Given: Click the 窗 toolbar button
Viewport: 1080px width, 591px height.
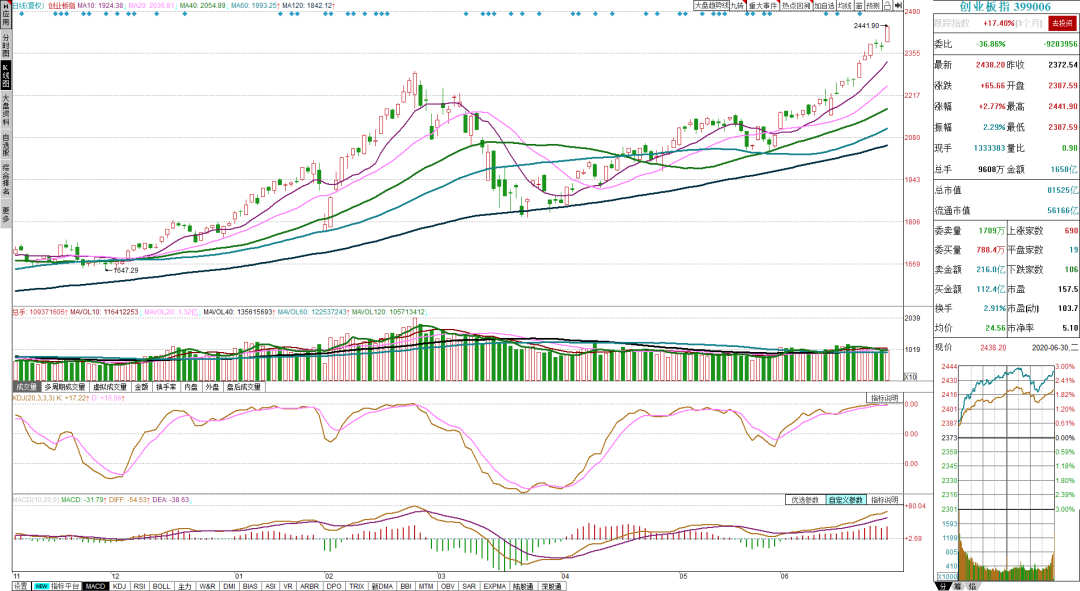Looking at the screenshot, I should tap(859, 5).
